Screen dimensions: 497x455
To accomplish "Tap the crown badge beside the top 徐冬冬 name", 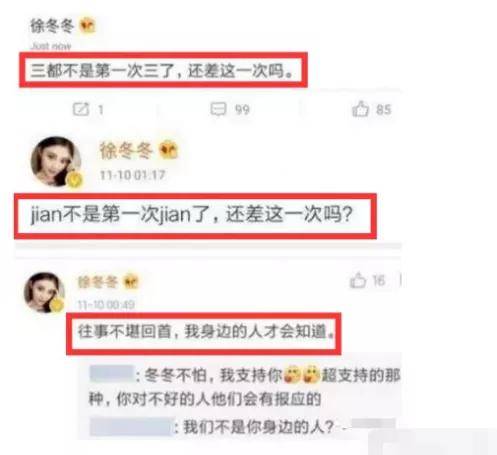I will 87,26.
